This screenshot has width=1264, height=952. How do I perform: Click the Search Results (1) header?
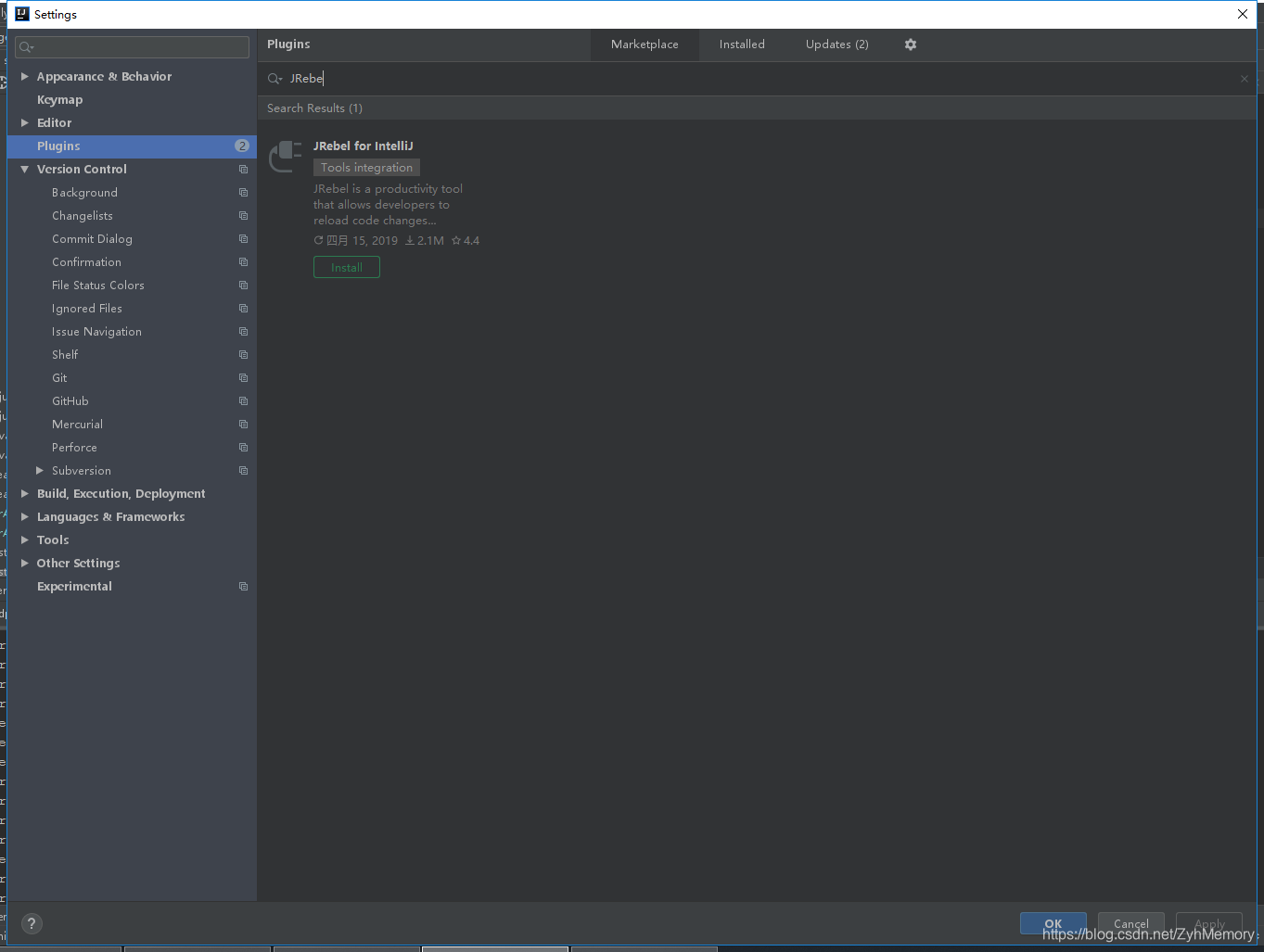click(314, 108)
